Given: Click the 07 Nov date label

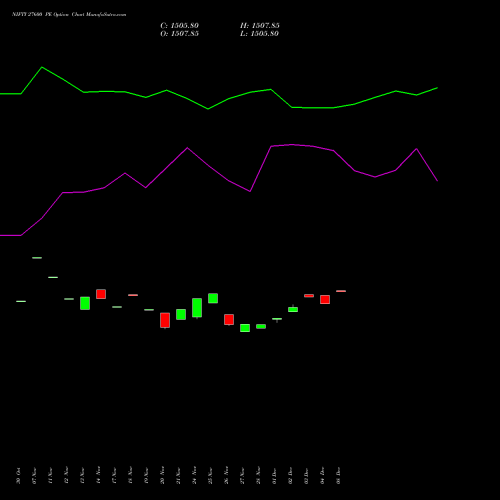Looking at the screenshot, I should (34, 476).
